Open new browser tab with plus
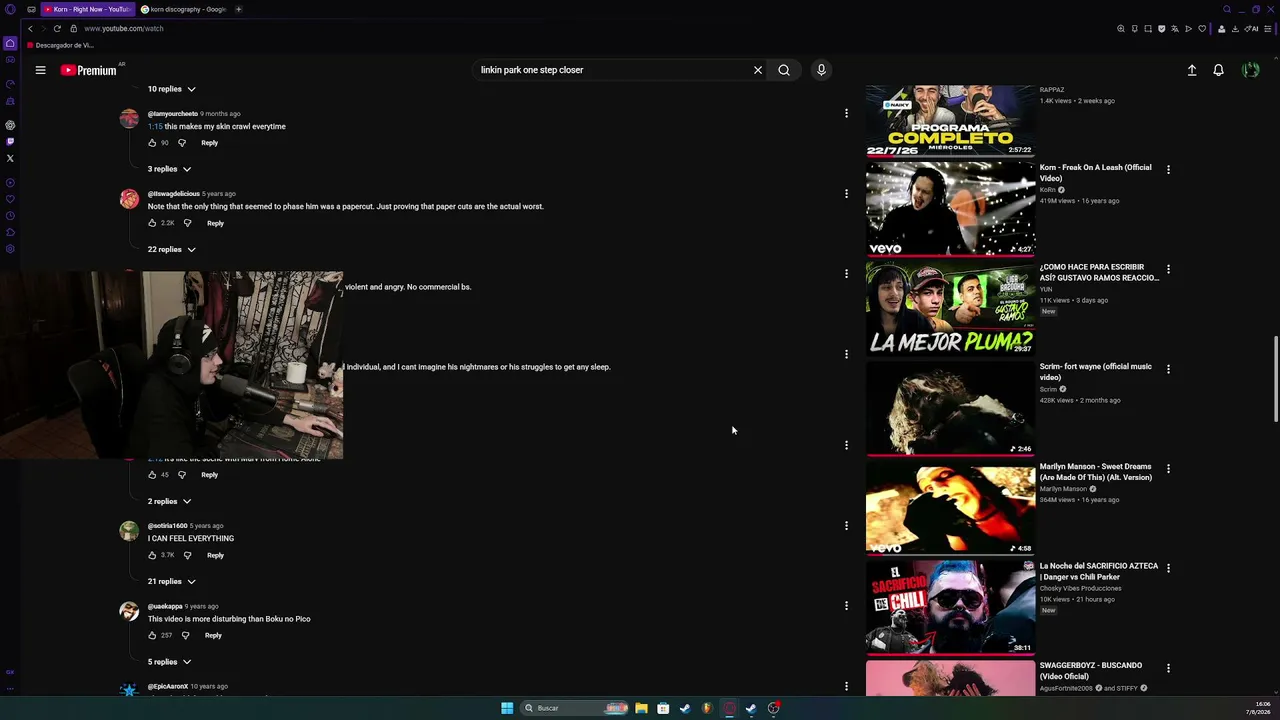 (x=238, y=9)
